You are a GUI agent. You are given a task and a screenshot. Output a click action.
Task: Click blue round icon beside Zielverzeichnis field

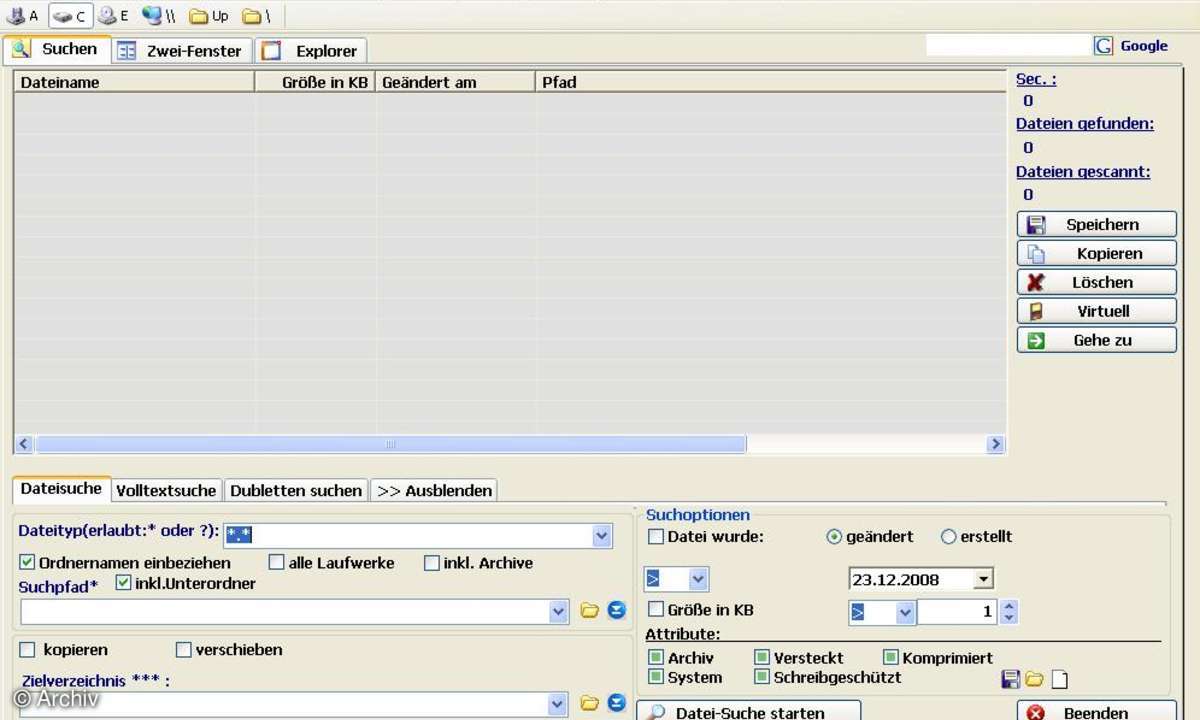click(616, 703)
